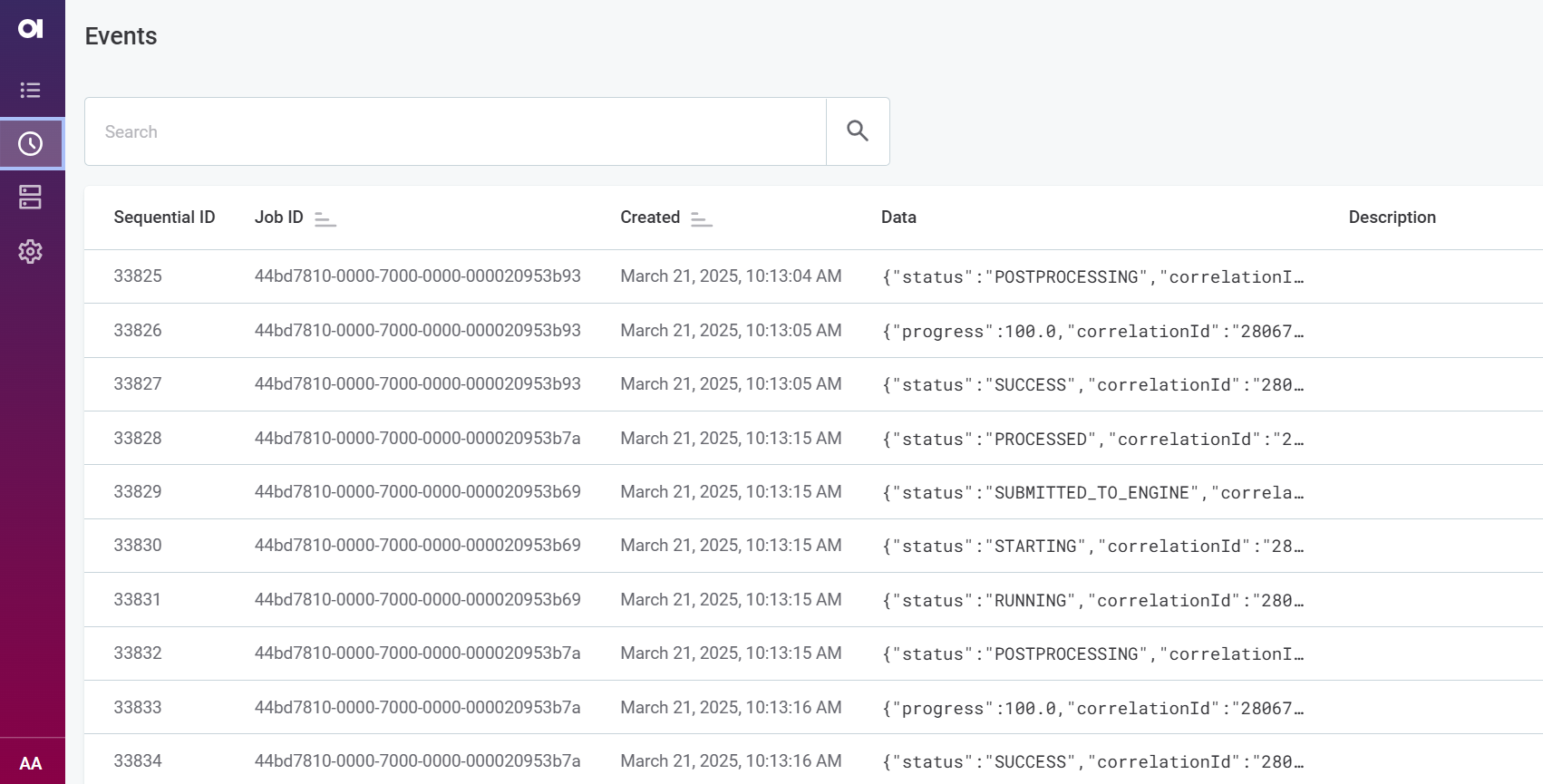Image resolution: width=1543 pixels, height=784 pixels.
Task: Click the Data column header
Action: pos(898,218)
